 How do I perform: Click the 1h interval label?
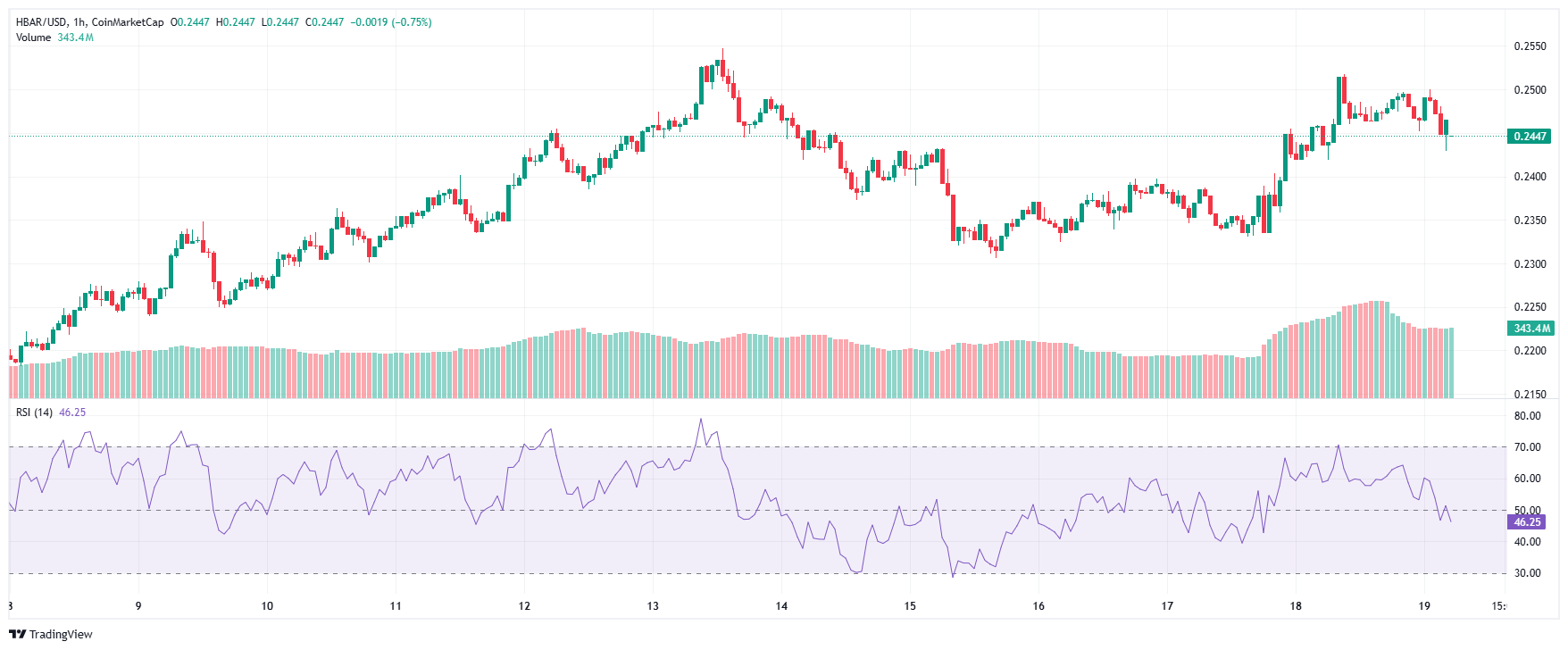pos(79,21)
